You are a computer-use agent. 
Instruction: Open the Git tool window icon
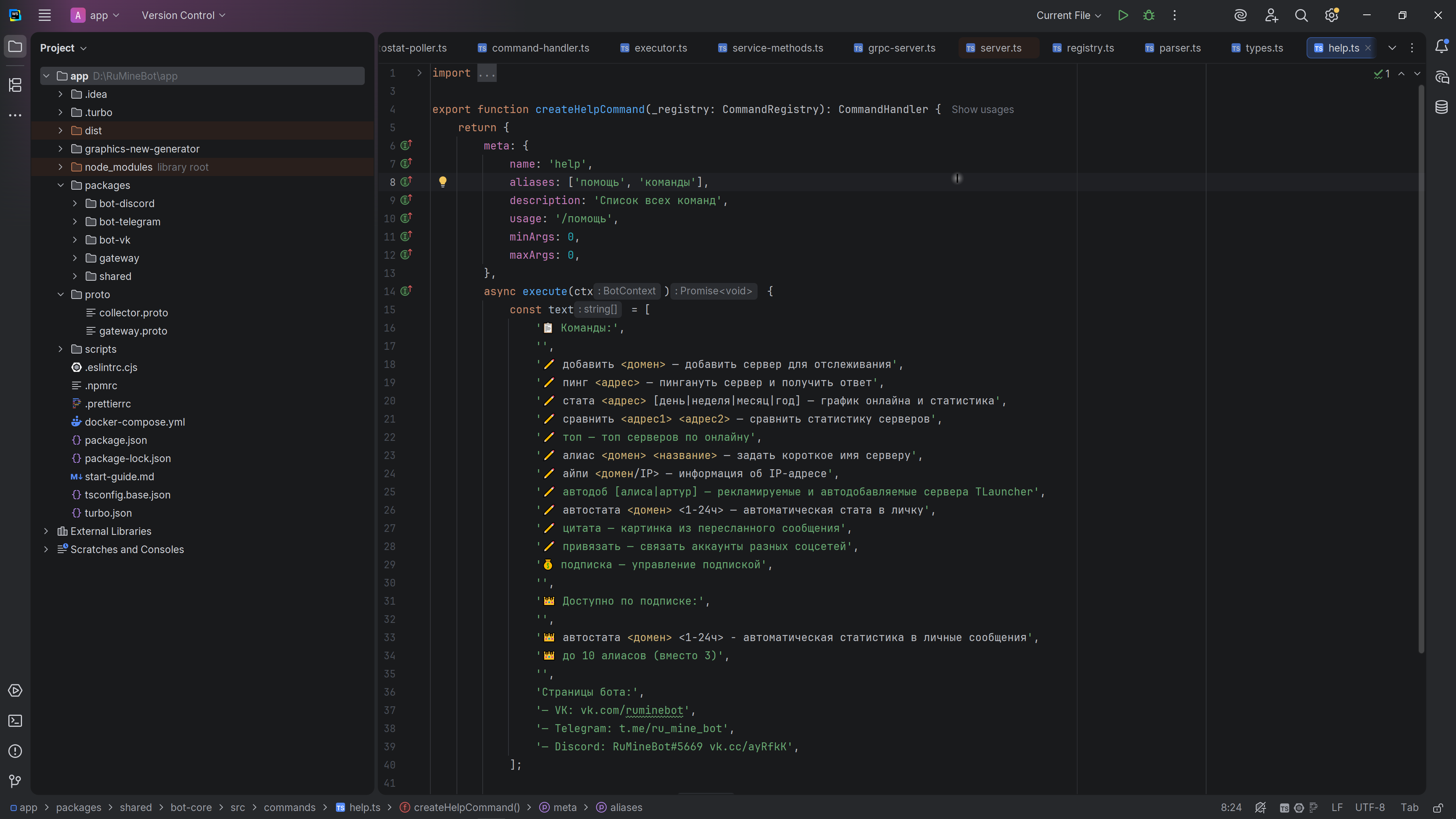coord(15,781)
